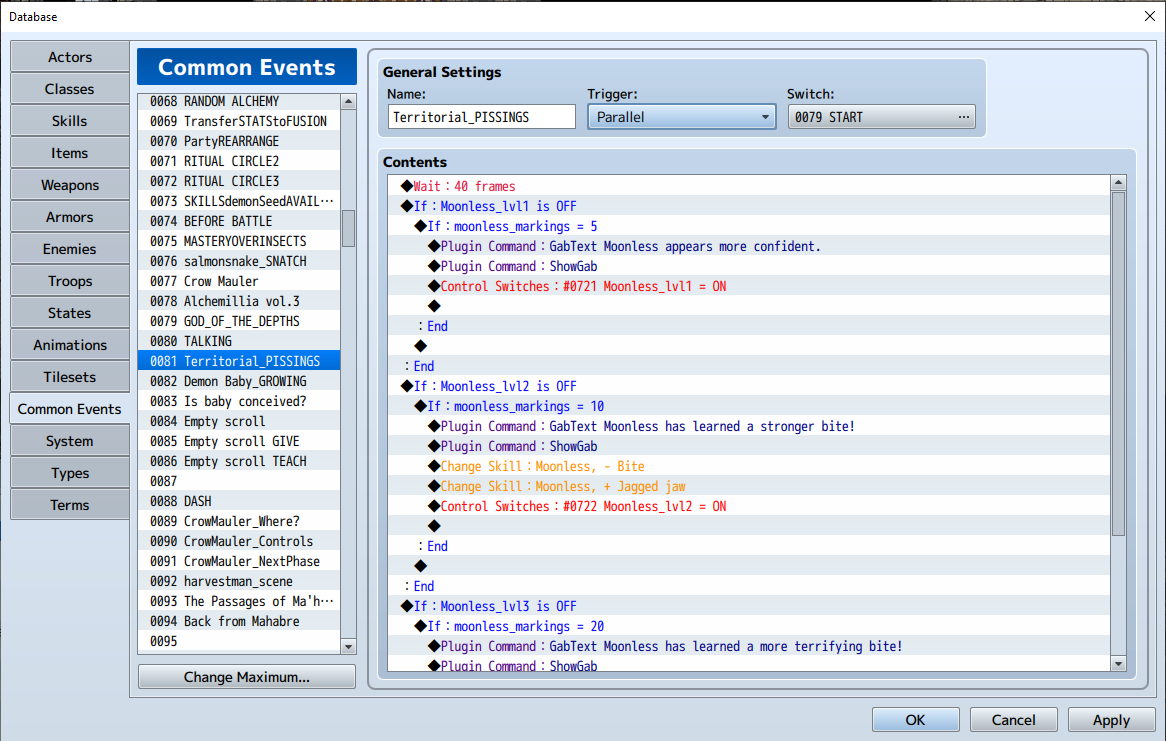Select event 0080 TALKING
The height and width of the screenshot is (741, 1166).
pos(239,341)
